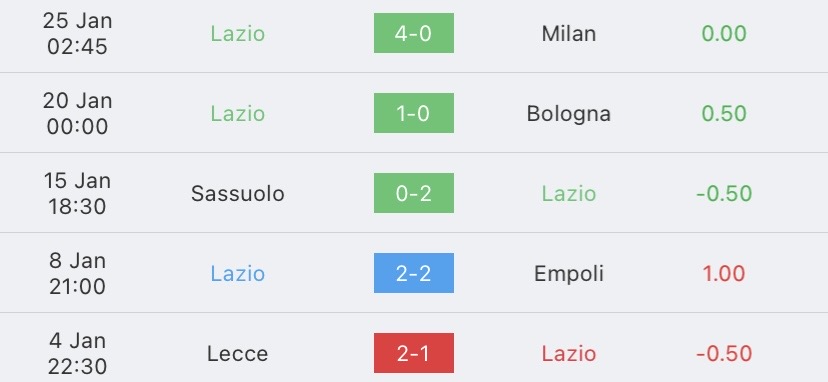This screenshot has height=382, width=828.
Task: Select the 1.00 handicap for Empoli match
Action: coord(724,274)
